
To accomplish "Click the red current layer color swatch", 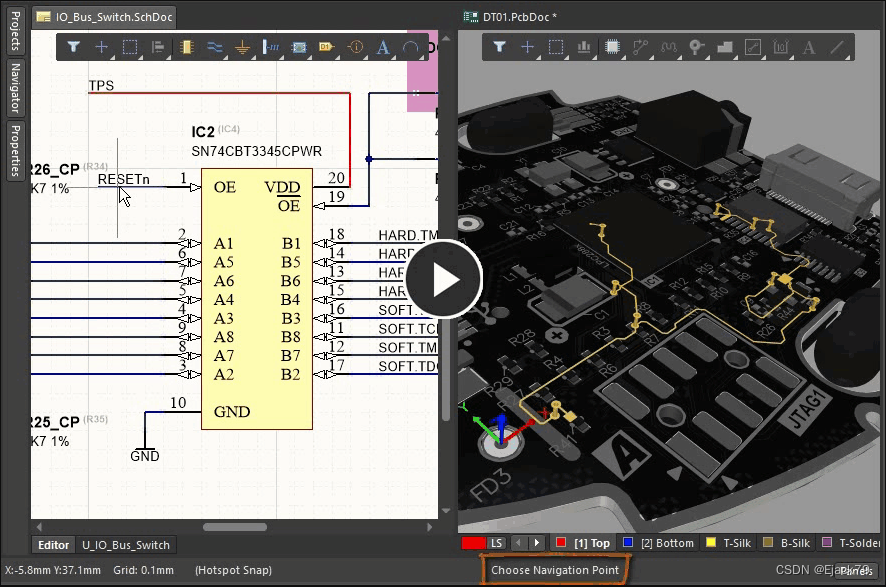I will [474, 543].
